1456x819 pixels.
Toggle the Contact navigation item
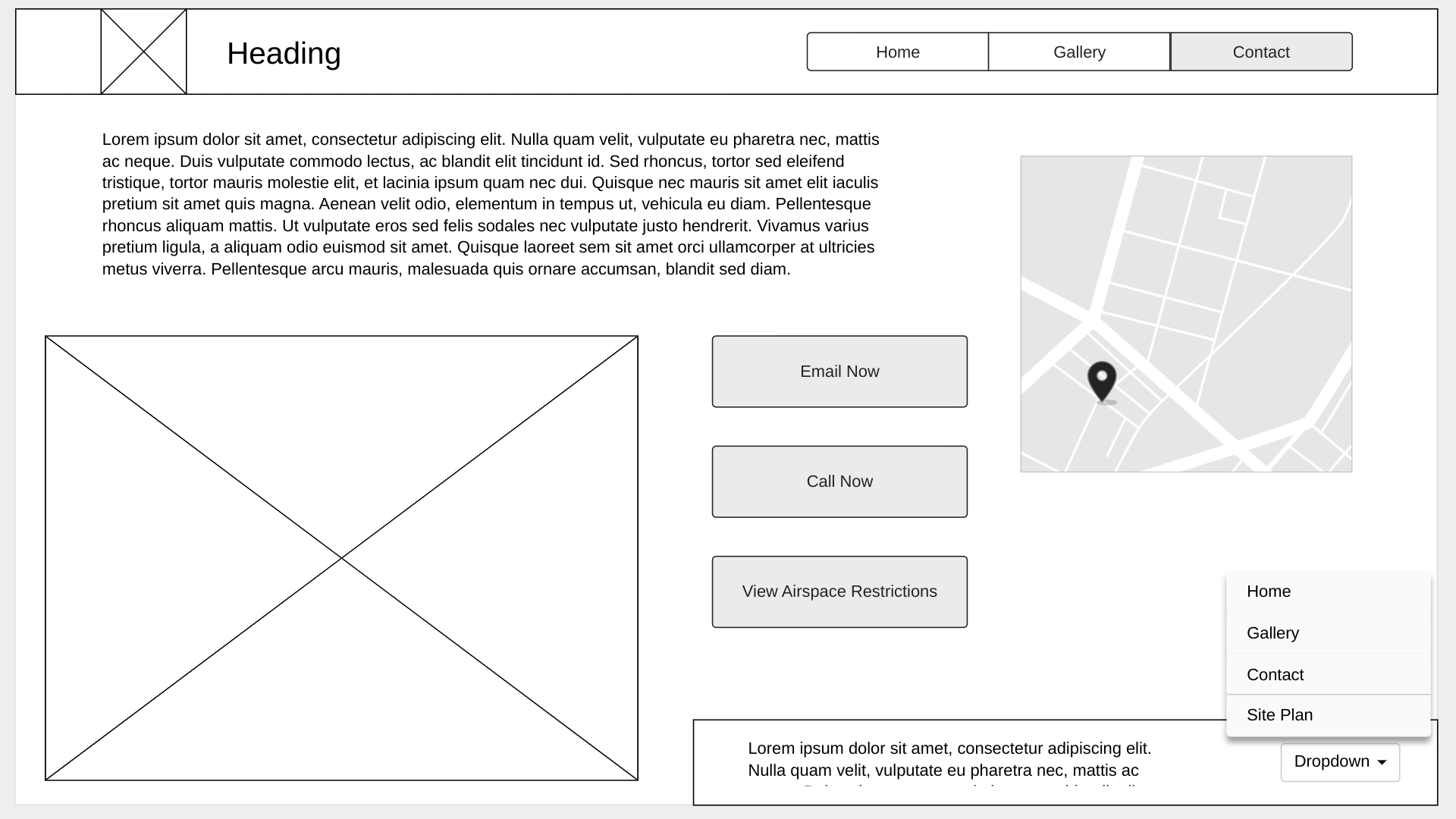tap(1261, 52)
